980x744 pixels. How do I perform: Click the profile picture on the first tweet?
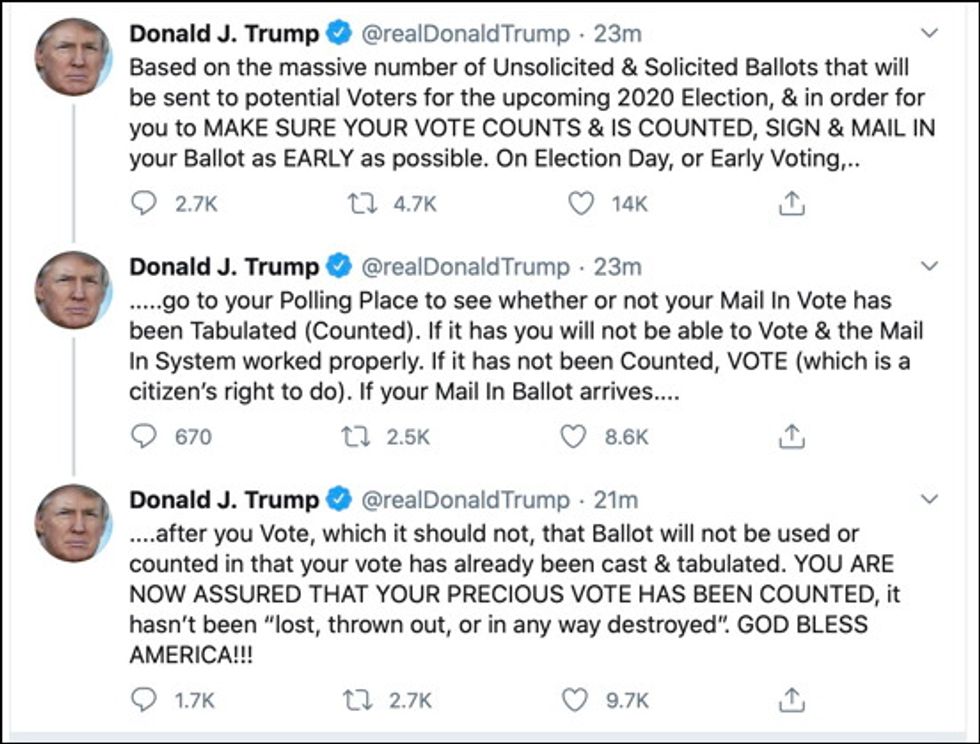tap(72, 57)
